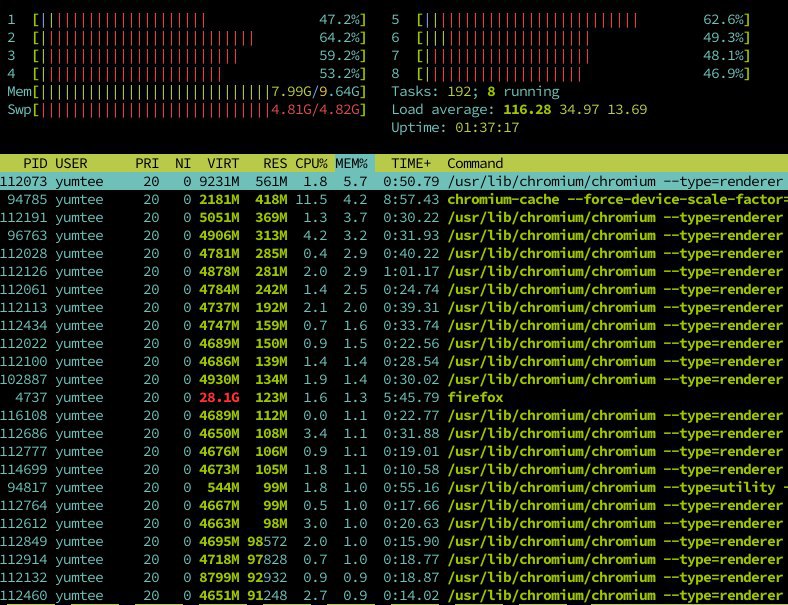The image size is (788, 605).
Task: Select the process row with PID 116108
Action: coord(394,416)
